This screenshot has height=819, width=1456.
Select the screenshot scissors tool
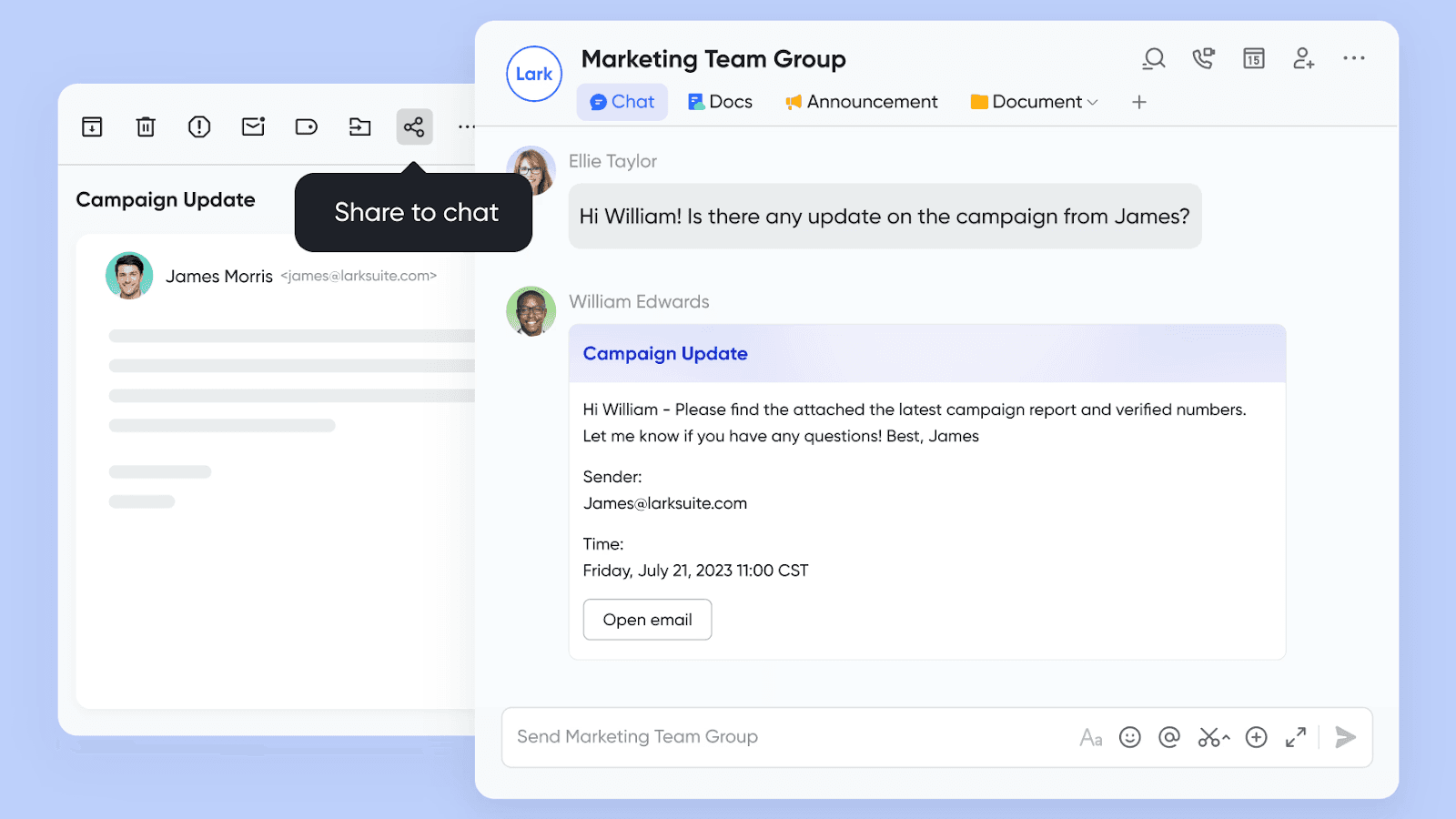pos(1214,737)
